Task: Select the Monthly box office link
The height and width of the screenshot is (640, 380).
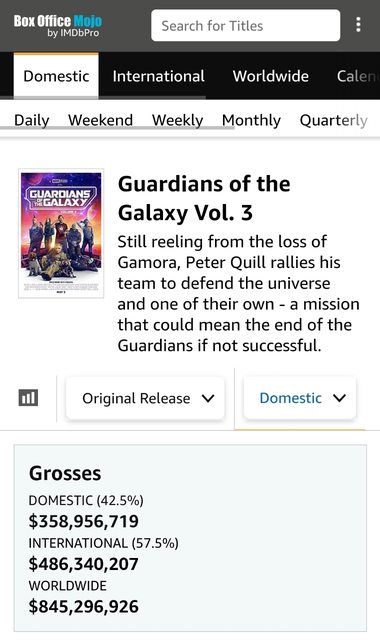Action: [251, 120]
